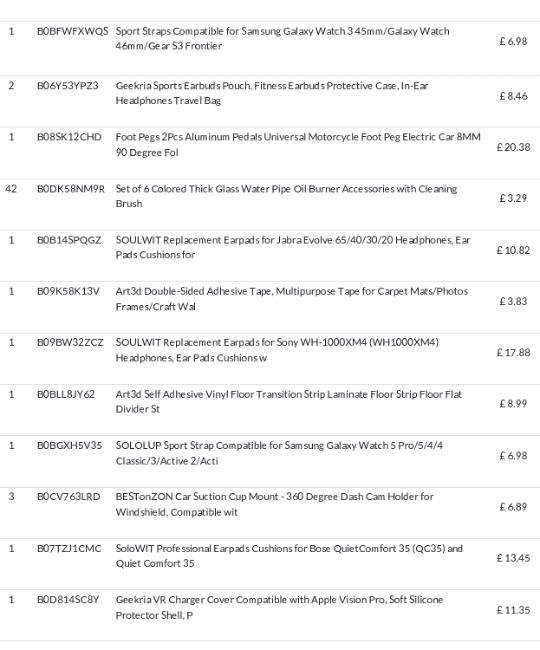Viewport: 540px width, 650px height.
Task: Open SOULWIT Earpads for Sony WH-1000XM4 item
Action: click(x=277, y=350)
